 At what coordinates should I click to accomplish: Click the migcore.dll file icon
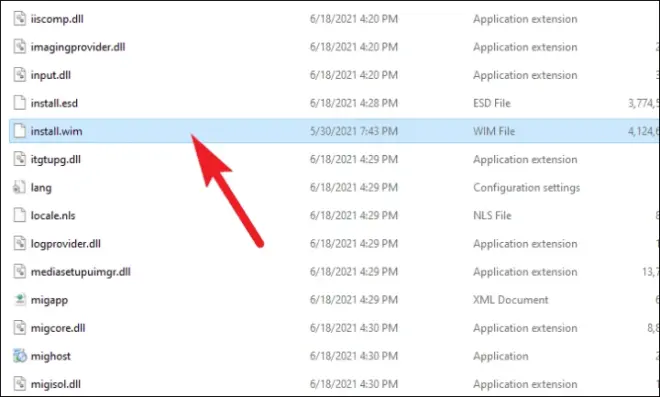point(19,328)
